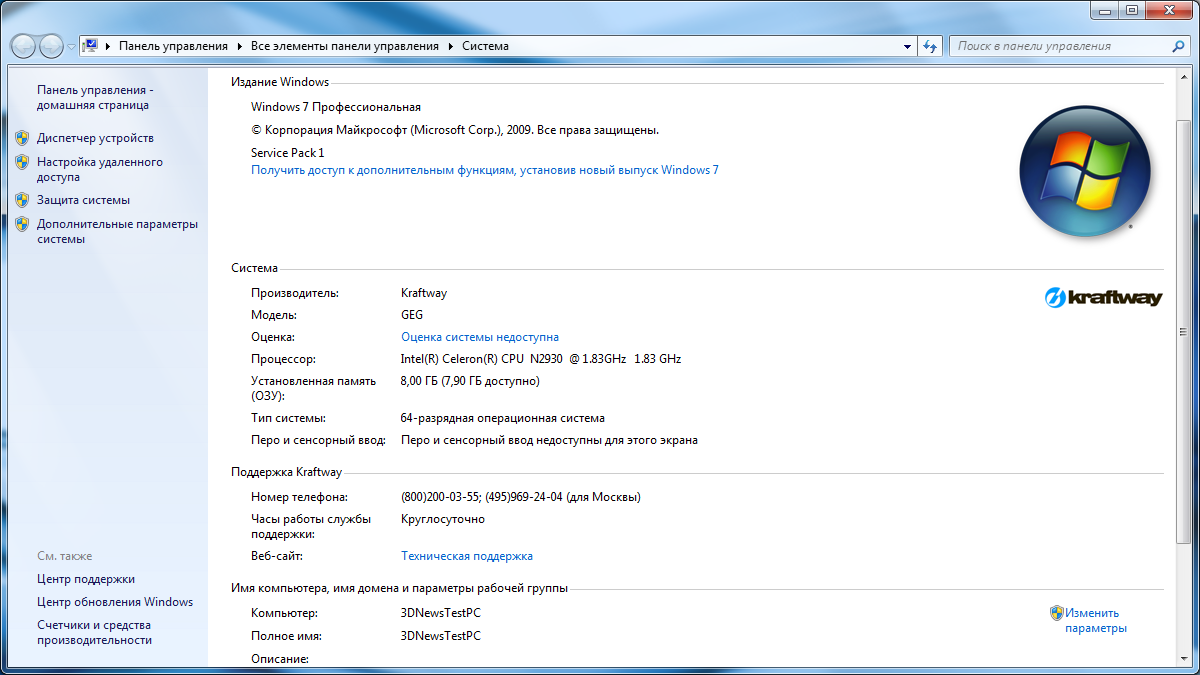Open Техническая поддержка website link
The height and width of the screenshot is (675, 1200).
pyautogui.click(x=467, y=556)
